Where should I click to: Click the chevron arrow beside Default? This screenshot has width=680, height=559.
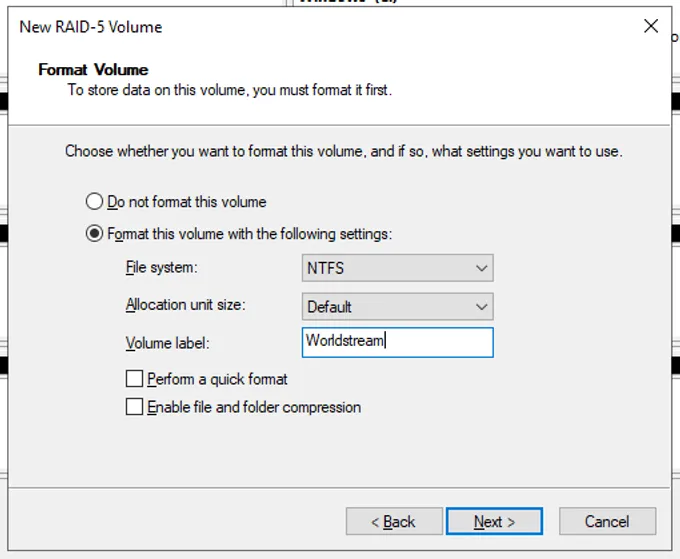[481, 307]
